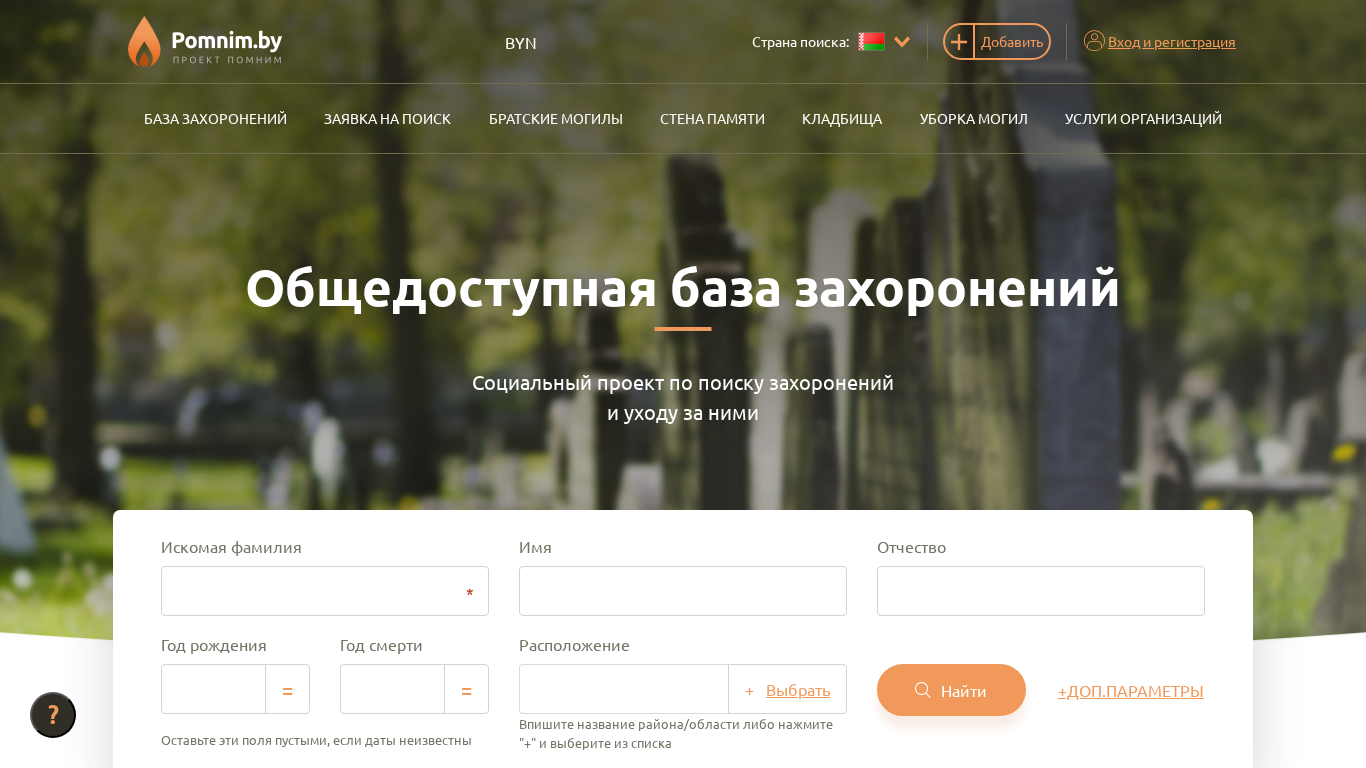Open the УСЛУГИ ОРГАНИЗАЦИЙ menu item
Image resolution: width=1366 pixels, height=768 pixels.
tap(1143, 119)
